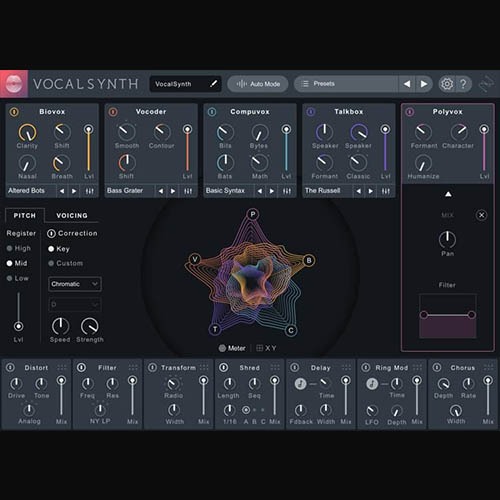Click the Delay Mix slider handle
Viewport: 500px width, 500px height.
346,380
